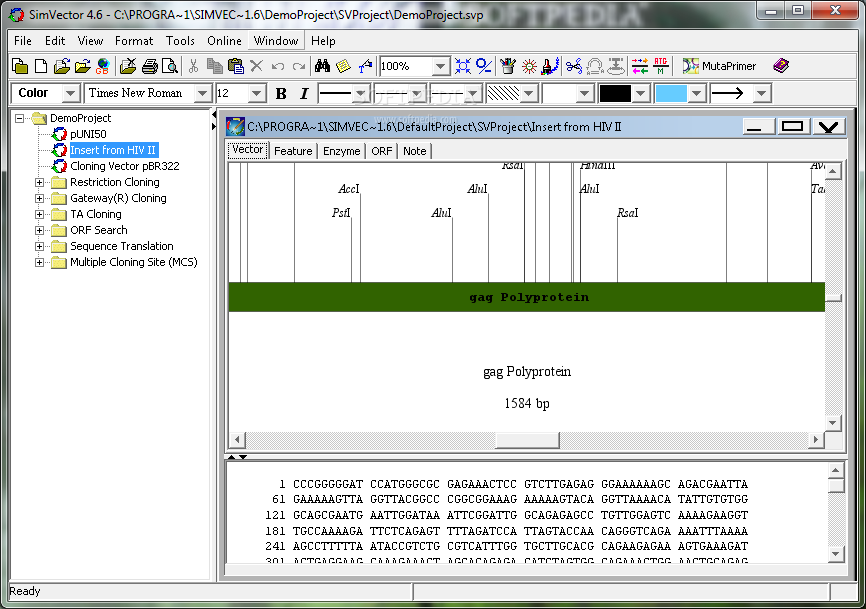Expand the ORF Search folder
This screenshot has height=609, width=866.
(39, 230)
